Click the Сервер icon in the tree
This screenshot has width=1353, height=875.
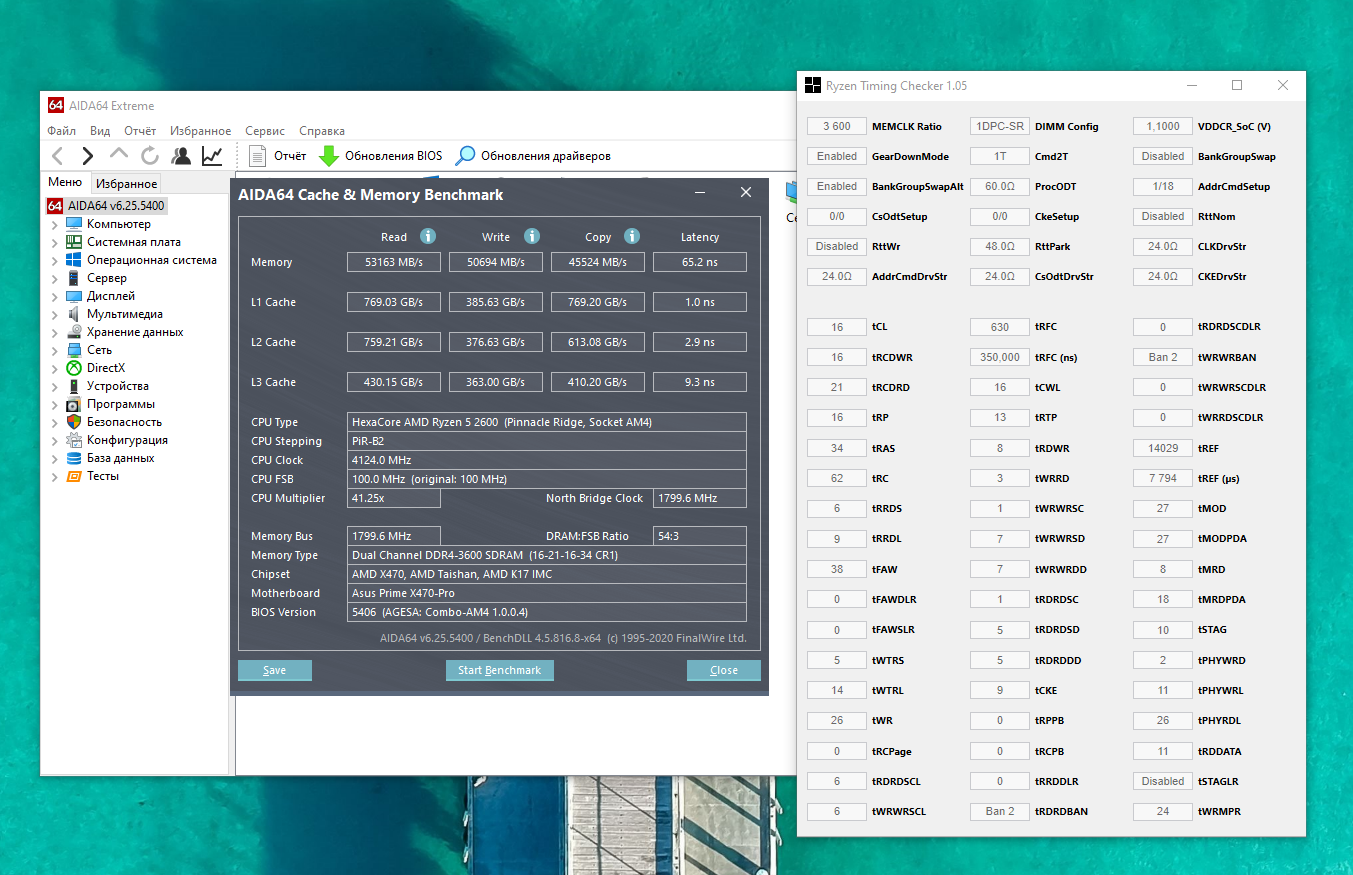74,278
